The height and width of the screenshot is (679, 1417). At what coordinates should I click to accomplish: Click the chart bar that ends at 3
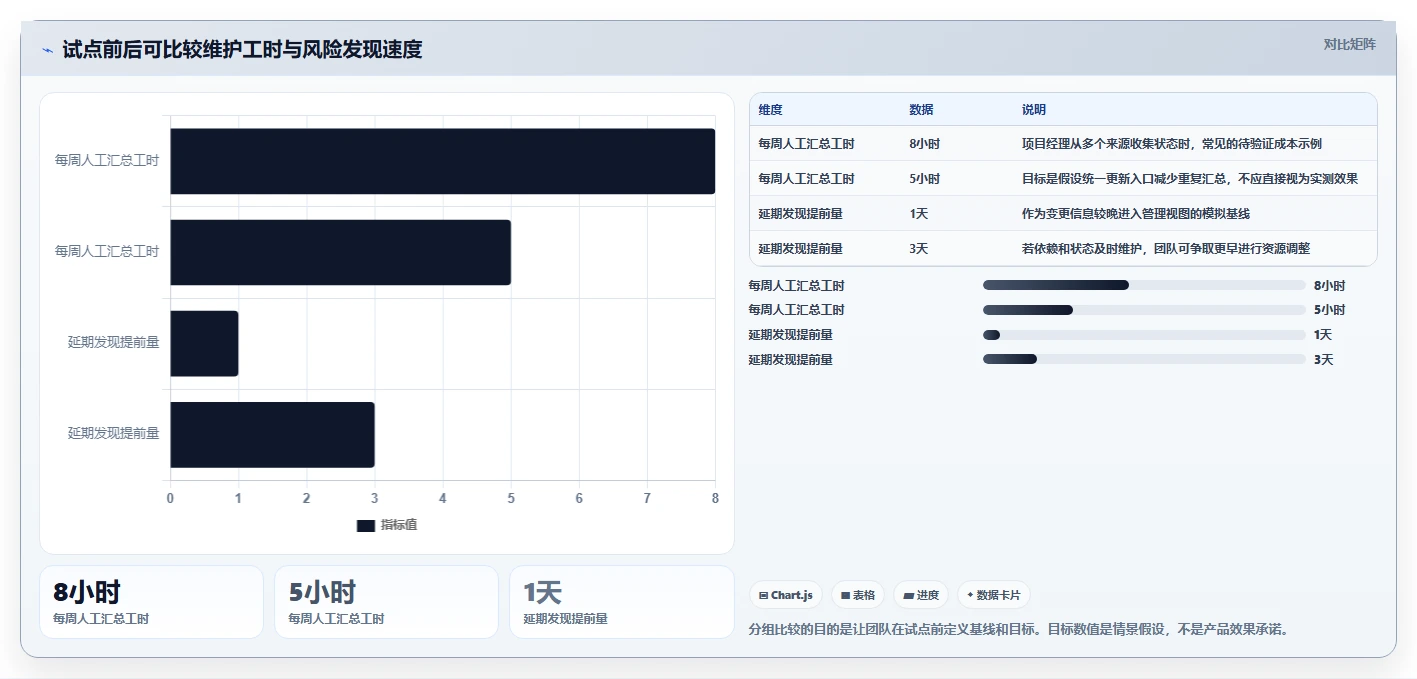pos(272,434)
